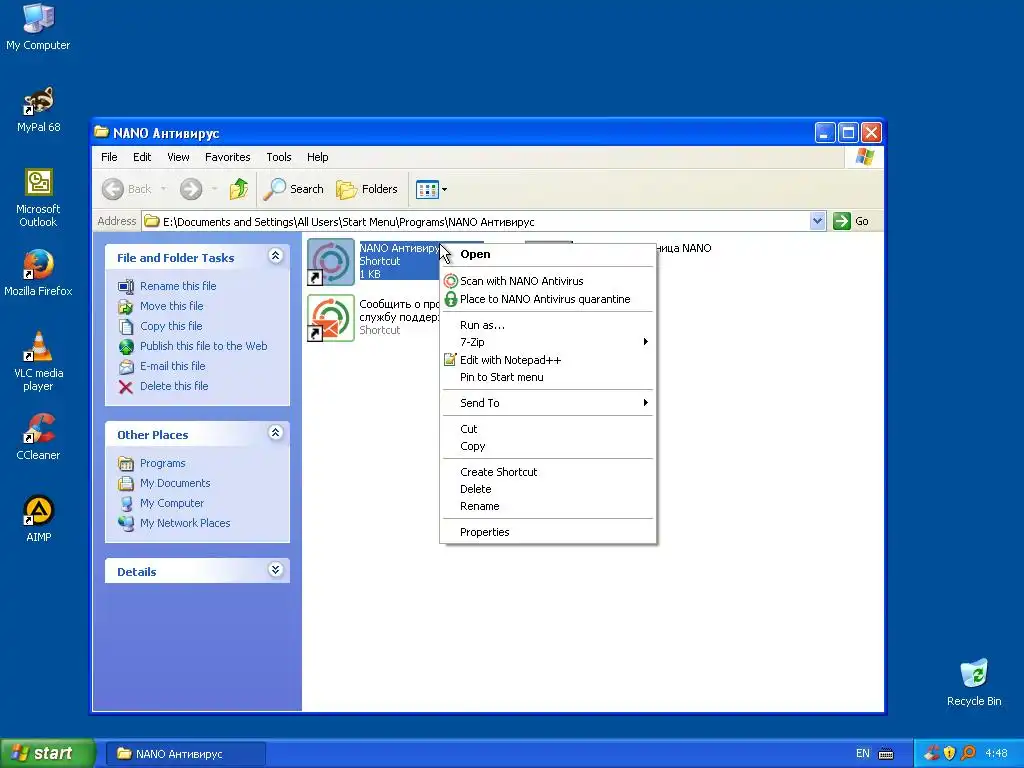Choose Copy in context menu
Image resolution: width=1024 pixels, height=768 pixels.
548,447
